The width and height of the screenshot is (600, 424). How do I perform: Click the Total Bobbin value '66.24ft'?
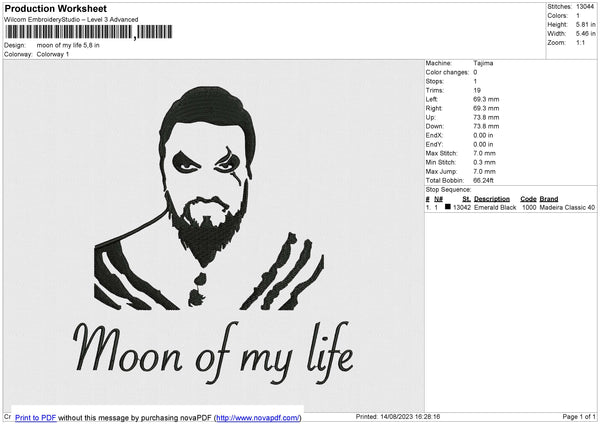tap(483, 181)
